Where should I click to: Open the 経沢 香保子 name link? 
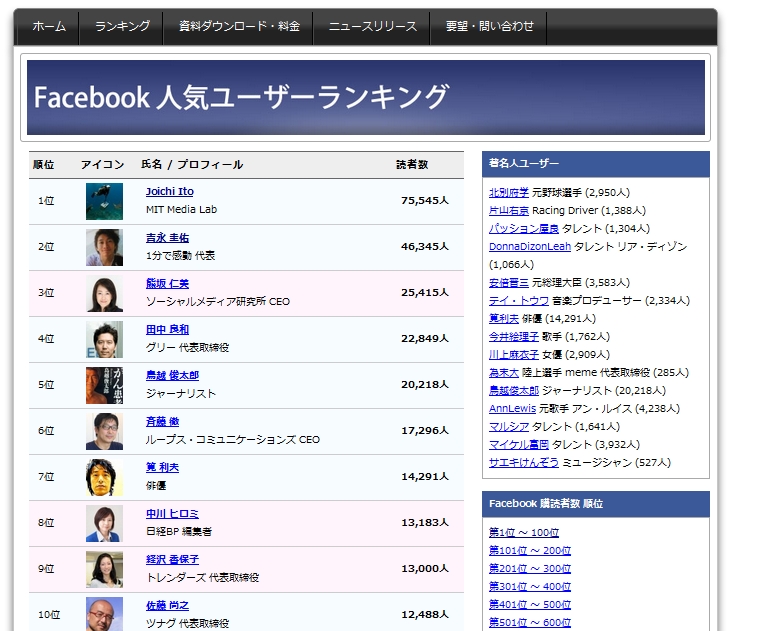172,560
